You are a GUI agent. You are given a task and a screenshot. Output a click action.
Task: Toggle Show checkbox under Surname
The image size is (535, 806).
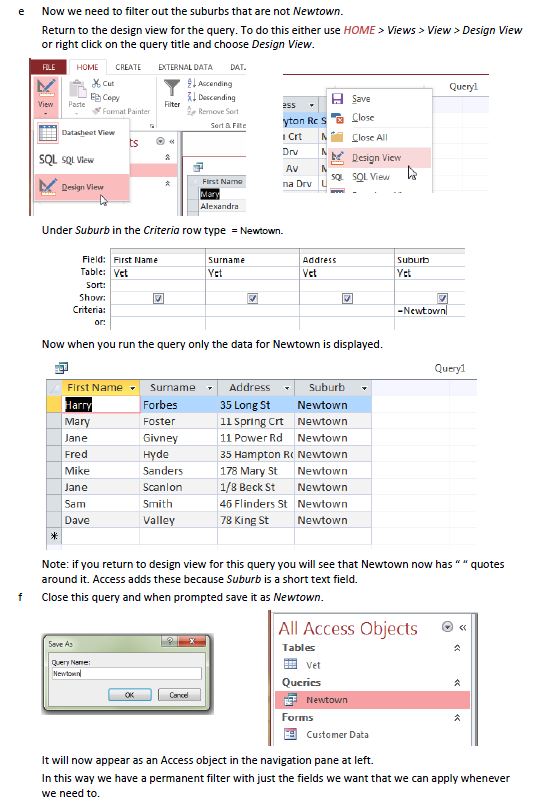tap(252, 298)
